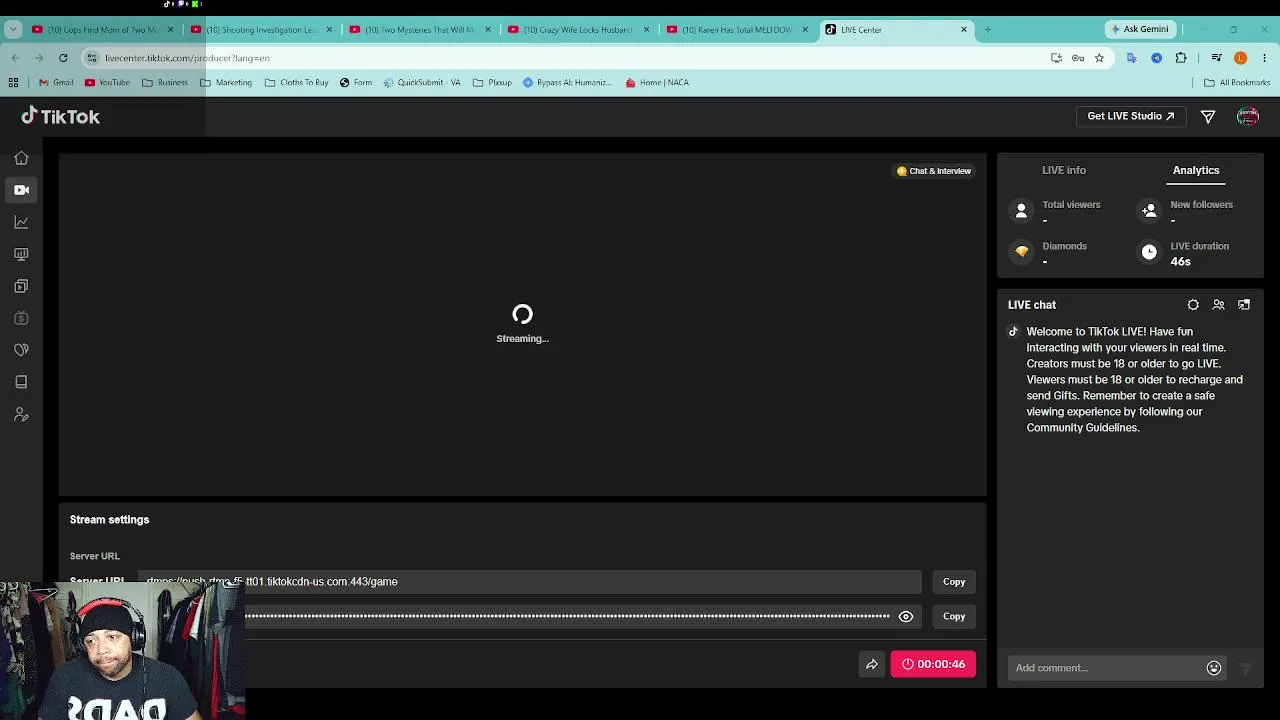Open the Marketing bookmarks folder

pos(226,83)
